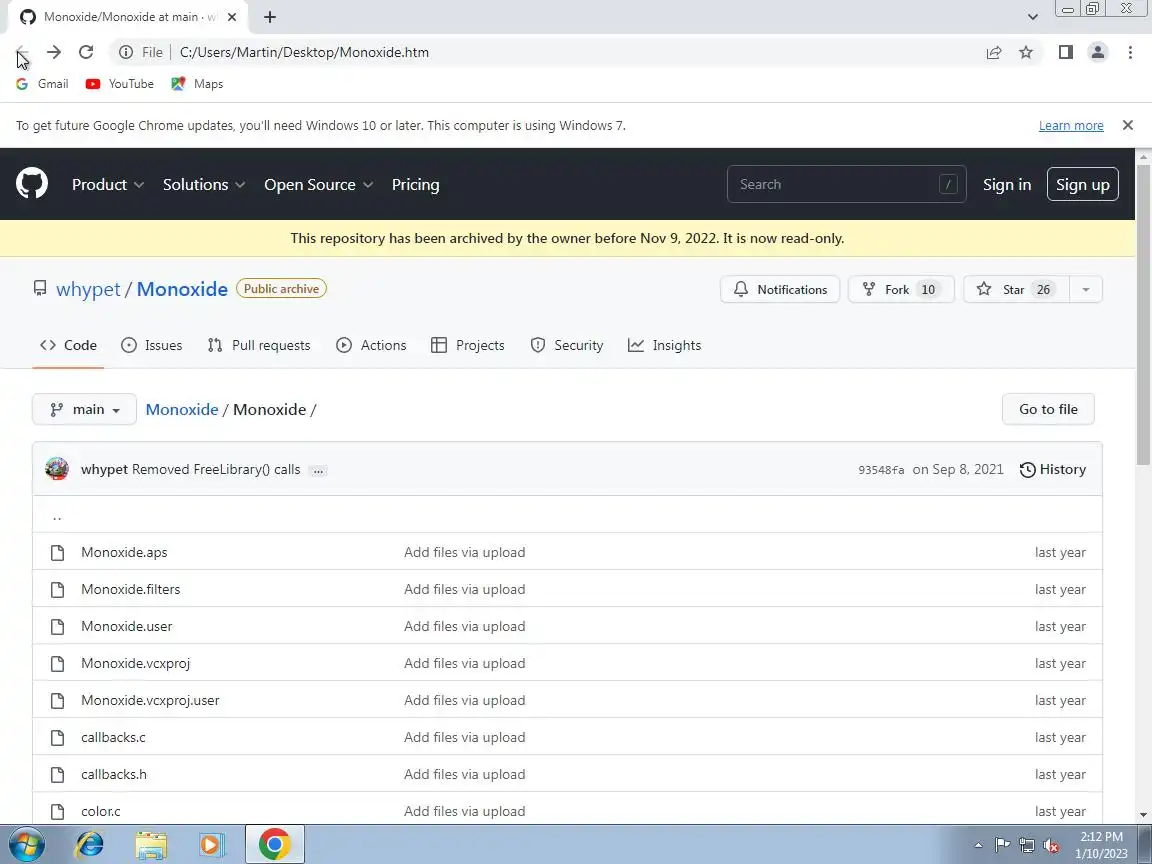The height and width of the screenshot is (864, 1152).
Task: Click the GitHub octocat logo
Action: point(32,184)
